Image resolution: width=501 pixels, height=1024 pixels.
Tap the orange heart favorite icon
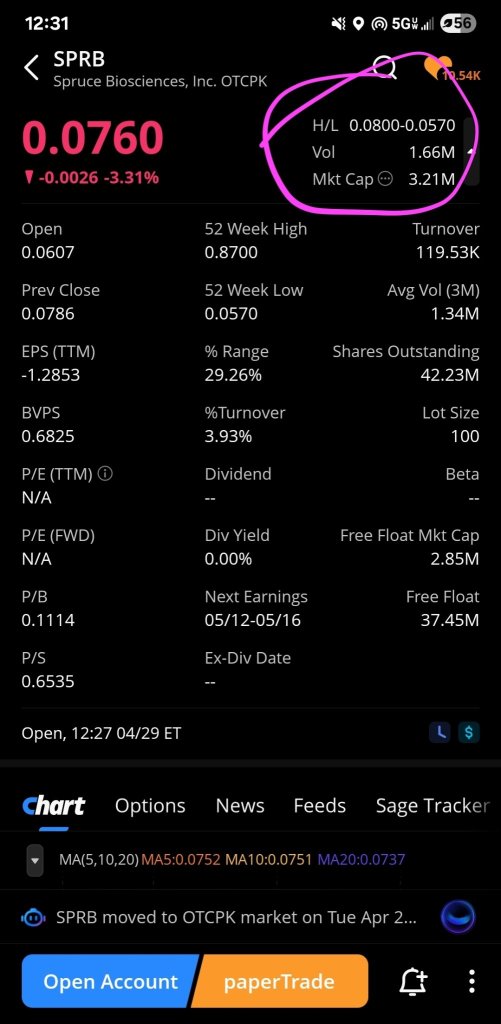(436, 68)
